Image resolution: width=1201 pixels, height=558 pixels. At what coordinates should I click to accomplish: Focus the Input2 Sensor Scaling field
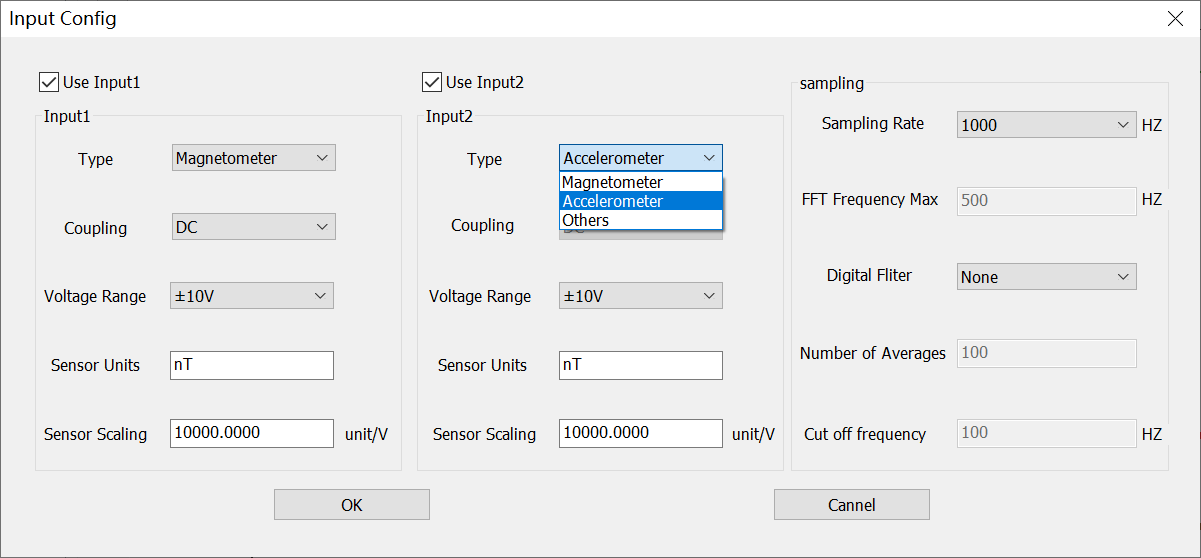click(x=640, y=433)
